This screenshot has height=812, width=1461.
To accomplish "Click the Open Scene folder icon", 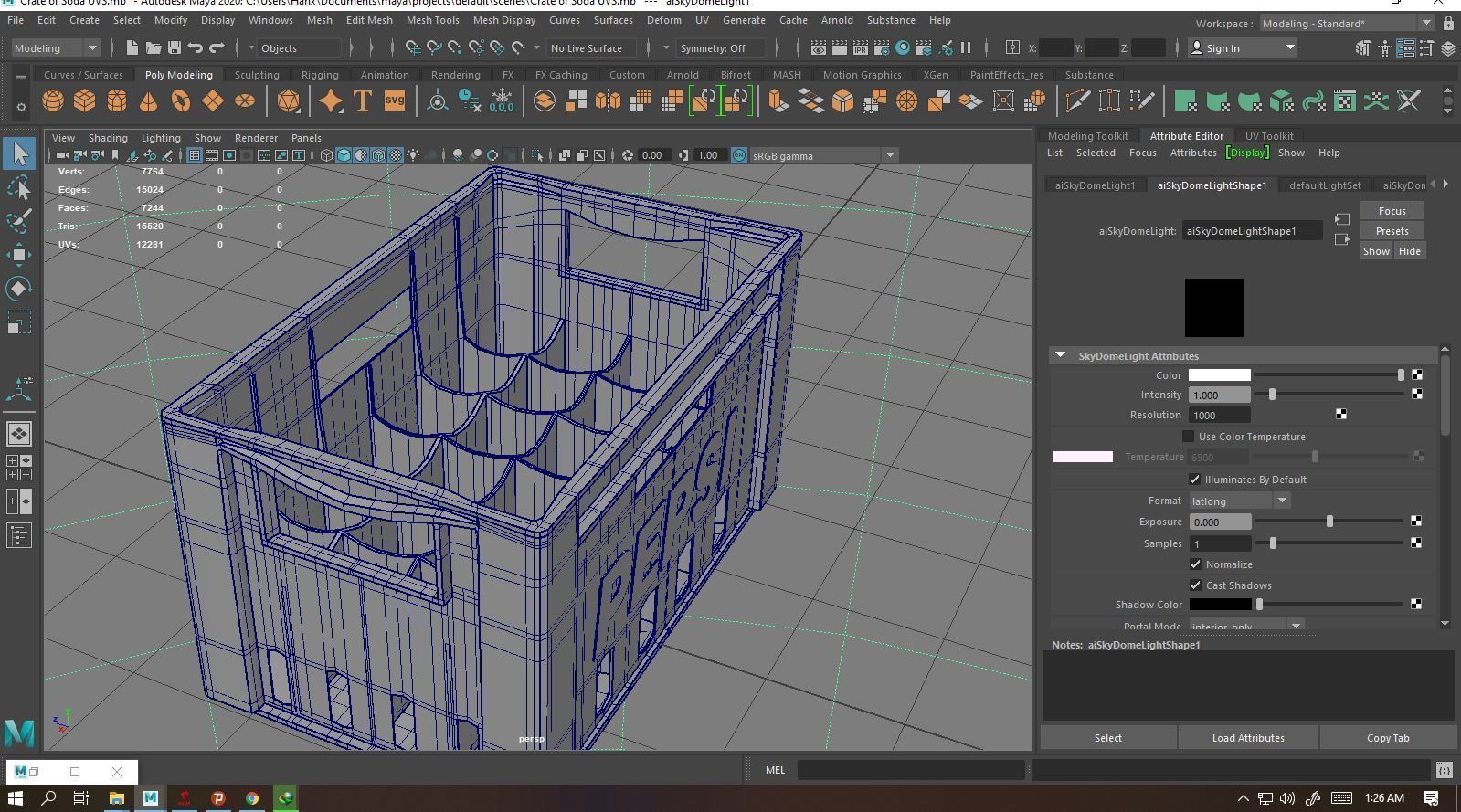I will (153, 47).
